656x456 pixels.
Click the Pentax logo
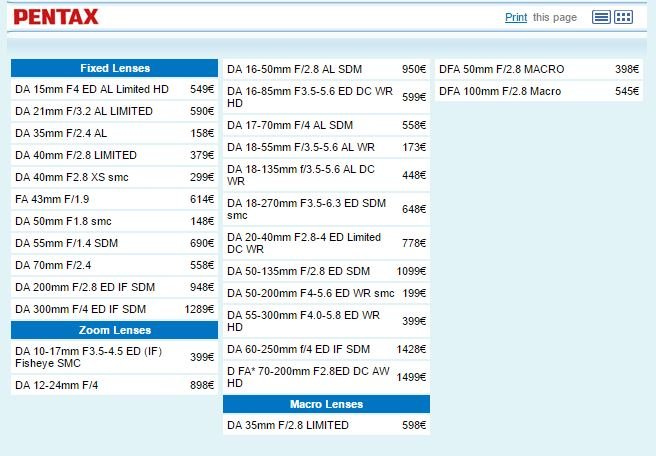(x=56, y=16)
